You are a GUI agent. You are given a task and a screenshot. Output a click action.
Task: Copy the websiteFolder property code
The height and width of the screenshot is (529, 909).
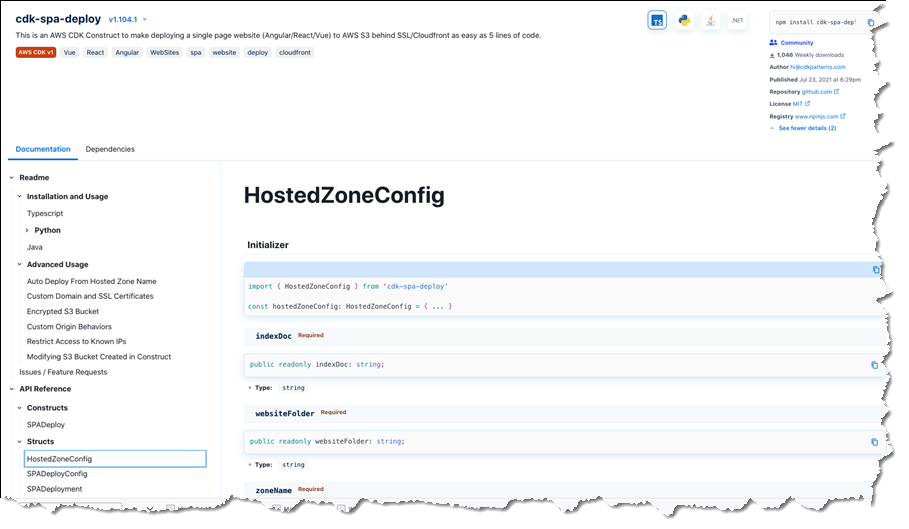coord(874,442)
